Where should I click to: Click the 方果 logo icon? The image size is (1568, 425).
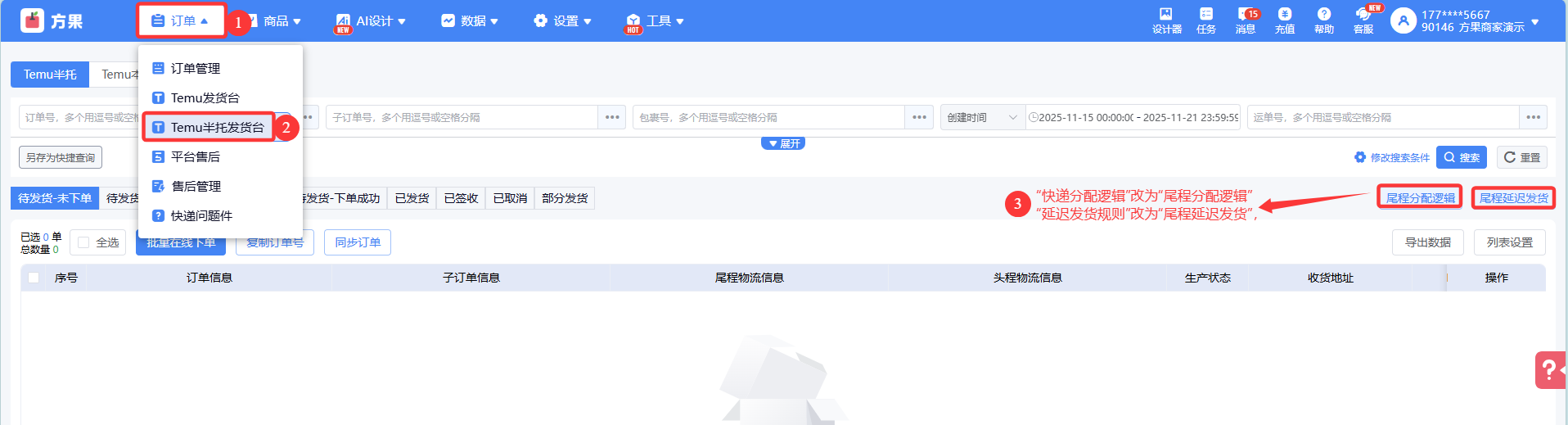[x=33, y=20]
